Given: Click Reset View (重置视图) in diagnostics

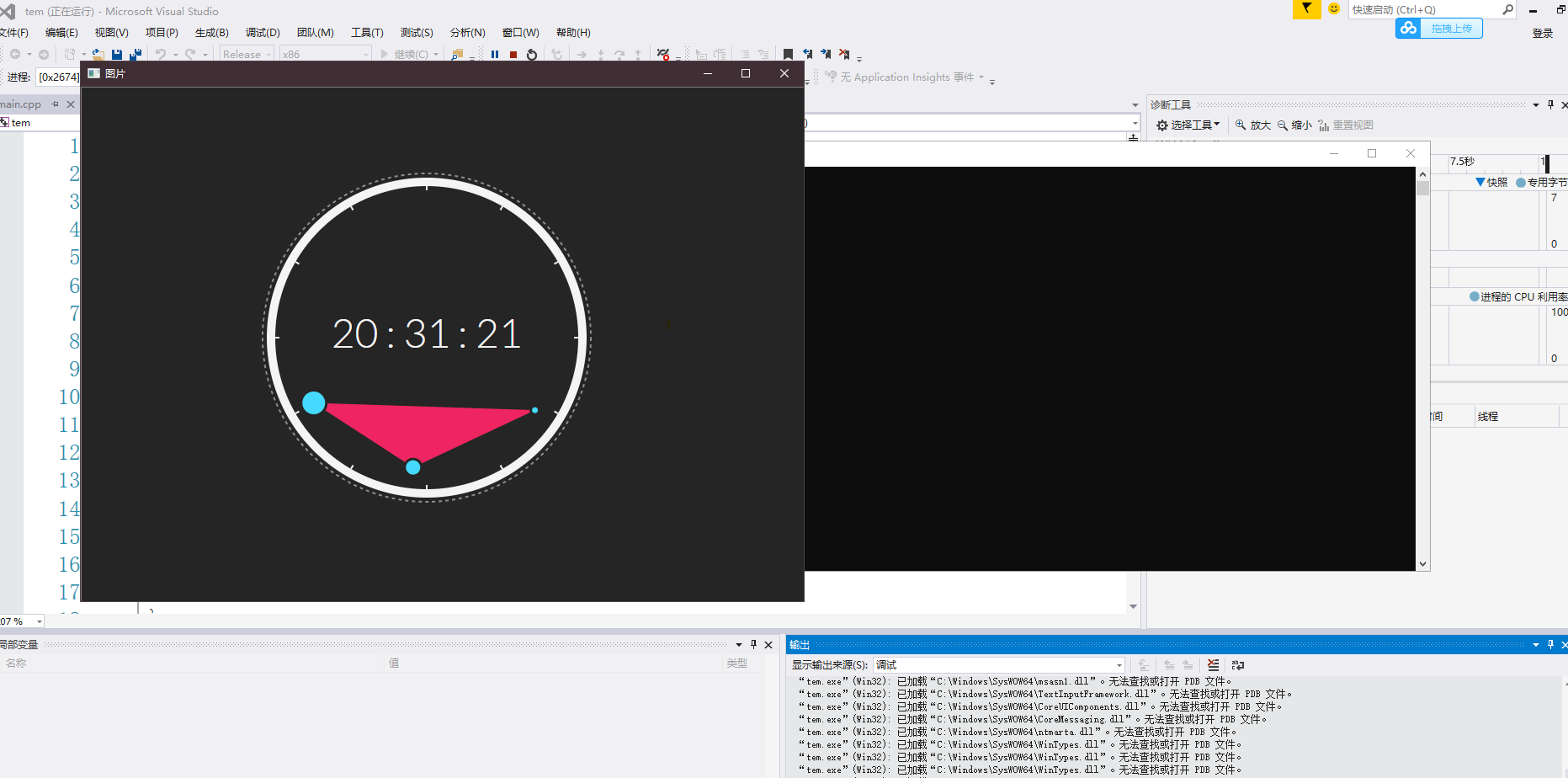Looking at the screenshot, I should pos(1346,125).
